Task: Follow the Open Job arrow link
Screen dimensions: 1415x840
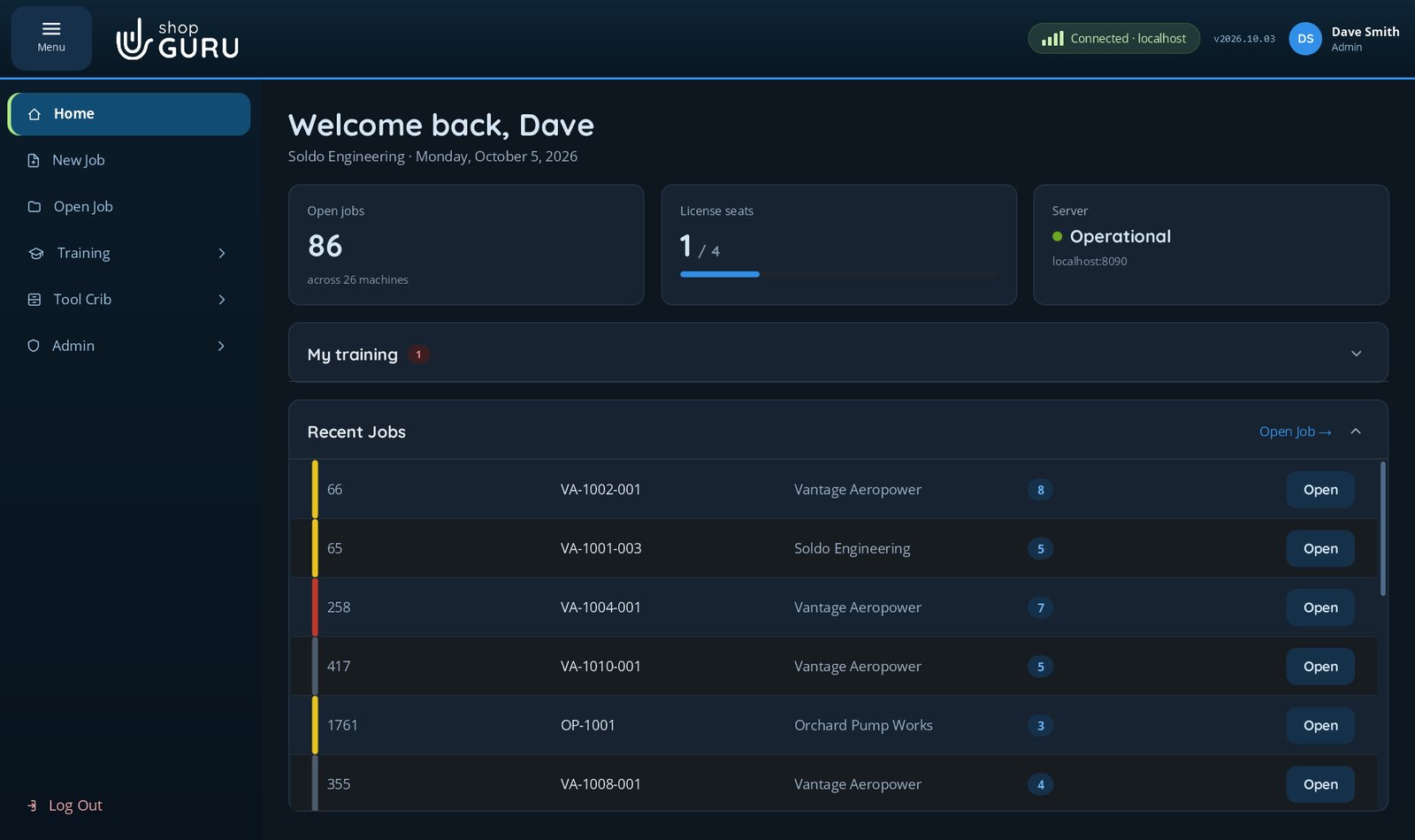Action: [x=1295, y=431]
